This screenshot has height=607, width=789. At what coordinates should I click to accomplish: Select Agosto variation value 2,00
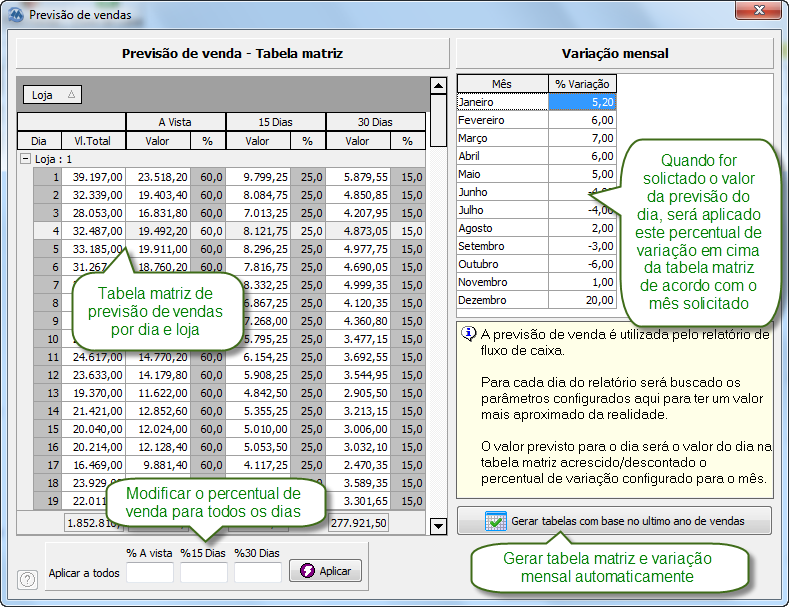(582, 228)
